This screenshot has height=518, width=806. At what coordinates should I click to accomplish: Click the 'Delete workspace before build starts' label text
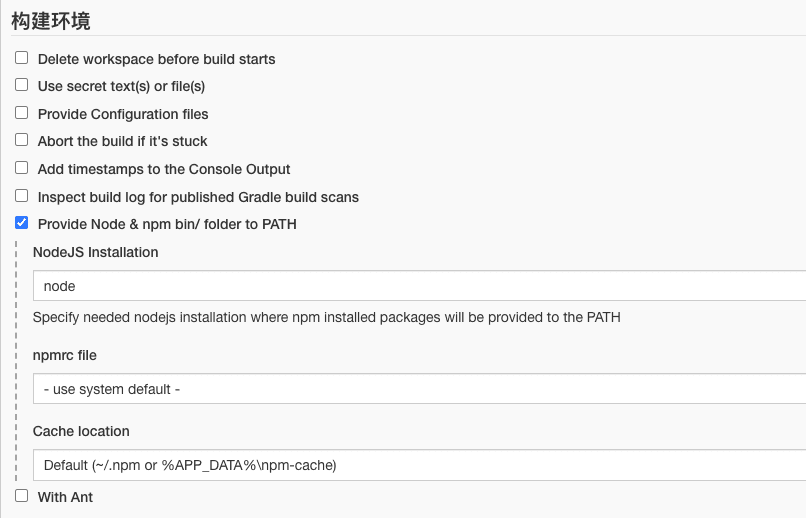[x=156, y=60]
